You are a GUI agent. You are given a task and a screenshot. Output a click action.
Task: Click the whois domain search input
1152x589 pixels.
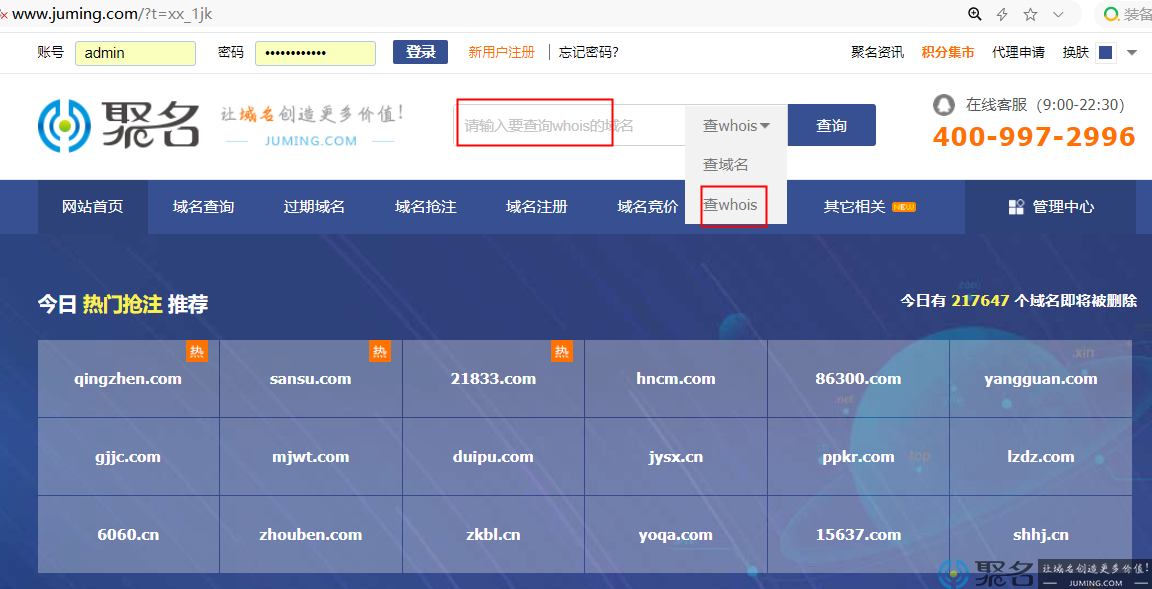[x=570, y=126]
